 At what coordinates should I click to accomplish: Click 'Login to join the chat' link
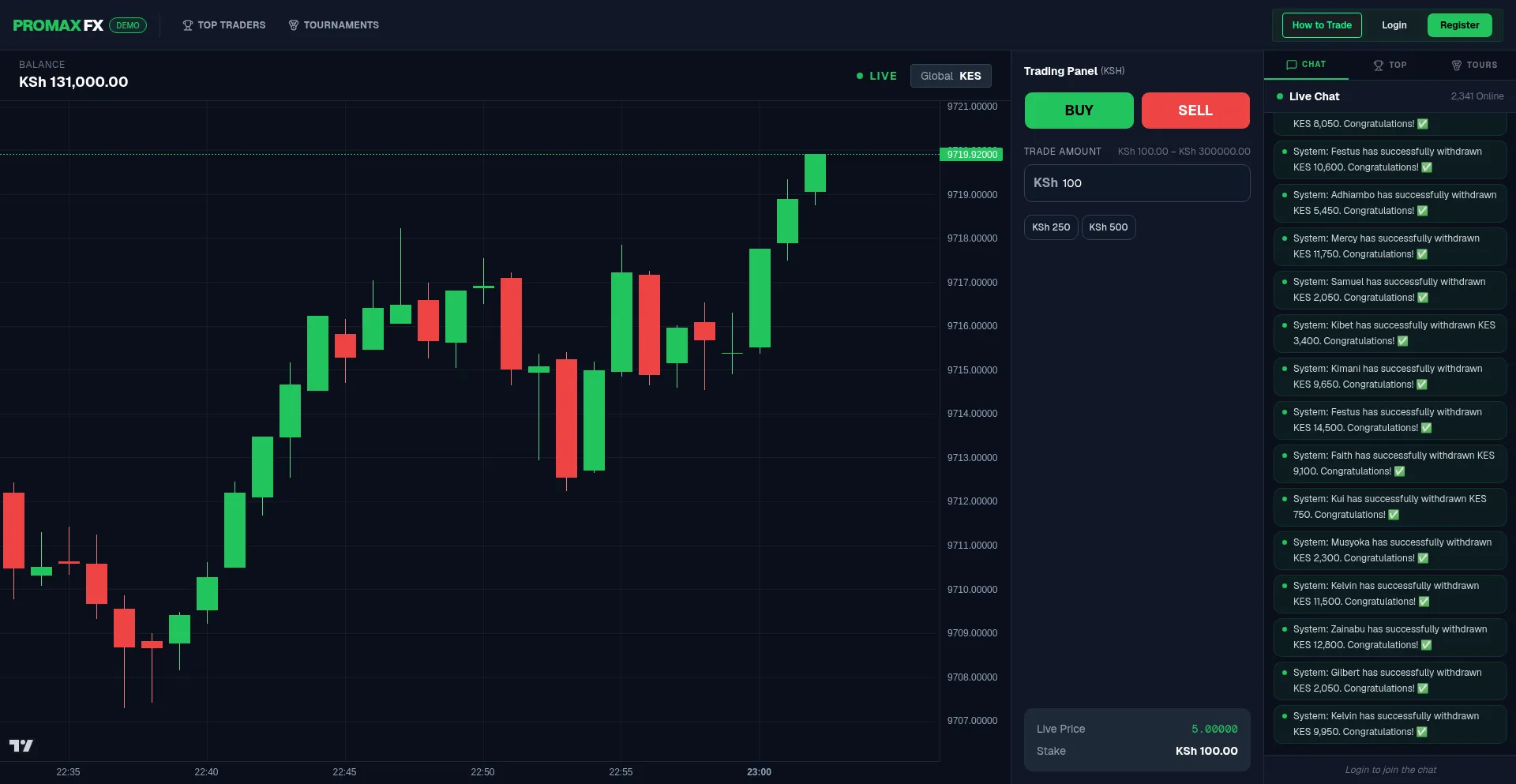pos(1390,770)
